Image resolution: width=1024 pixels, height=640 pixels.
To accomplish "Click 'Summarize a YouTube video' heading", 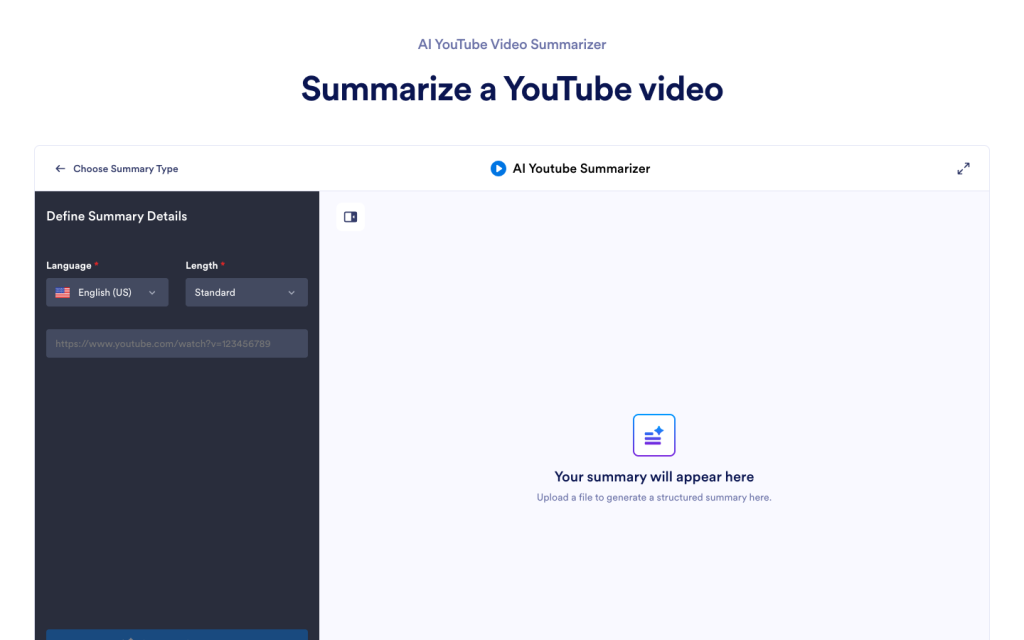I will tap(512, 89).
